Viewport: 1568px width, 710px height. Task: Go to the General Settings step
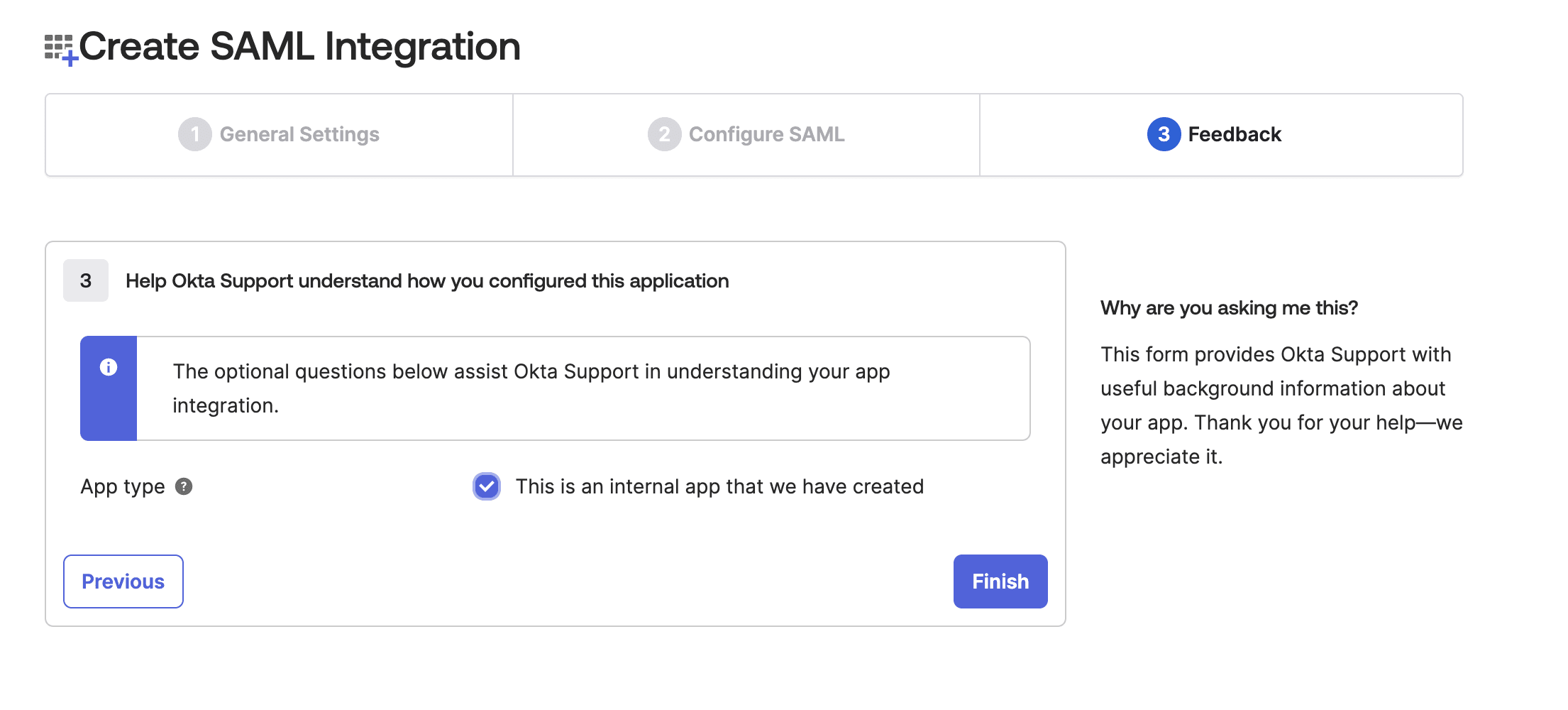279,135
